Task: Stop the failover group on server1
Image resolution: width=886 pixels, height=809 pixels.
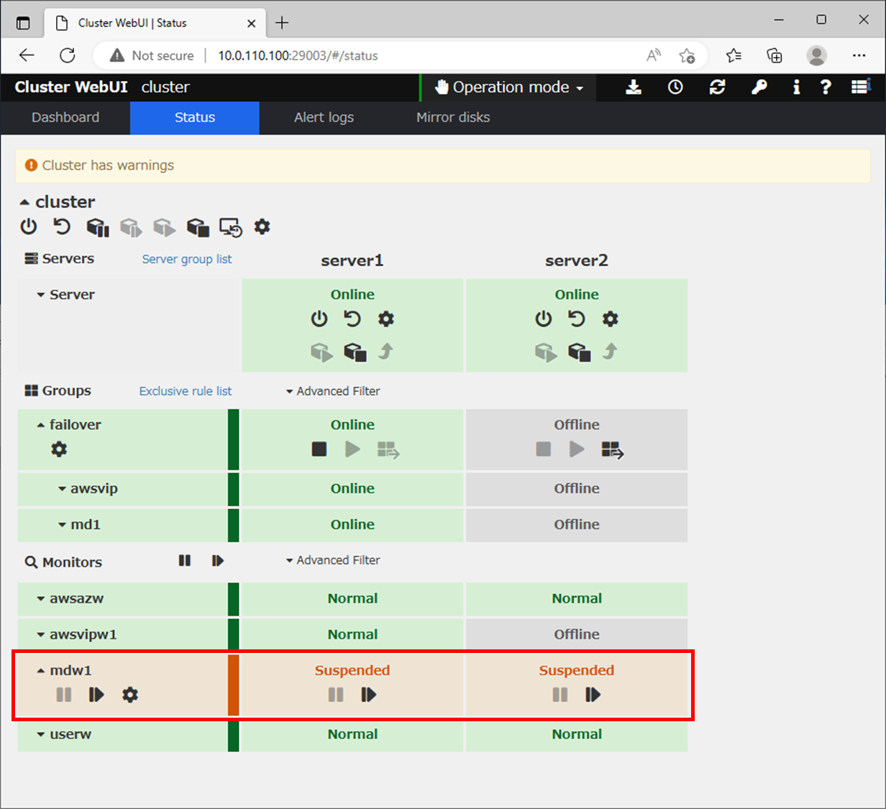Action: [319, 449]
